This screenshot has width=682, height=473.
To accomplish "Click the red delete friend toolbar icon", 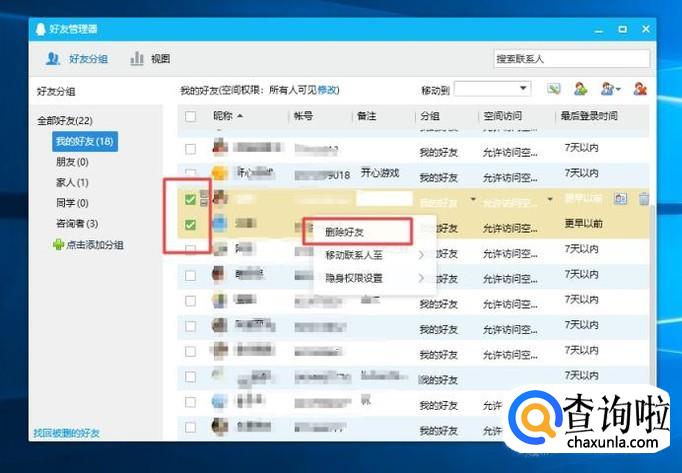I will click(640, 90).
